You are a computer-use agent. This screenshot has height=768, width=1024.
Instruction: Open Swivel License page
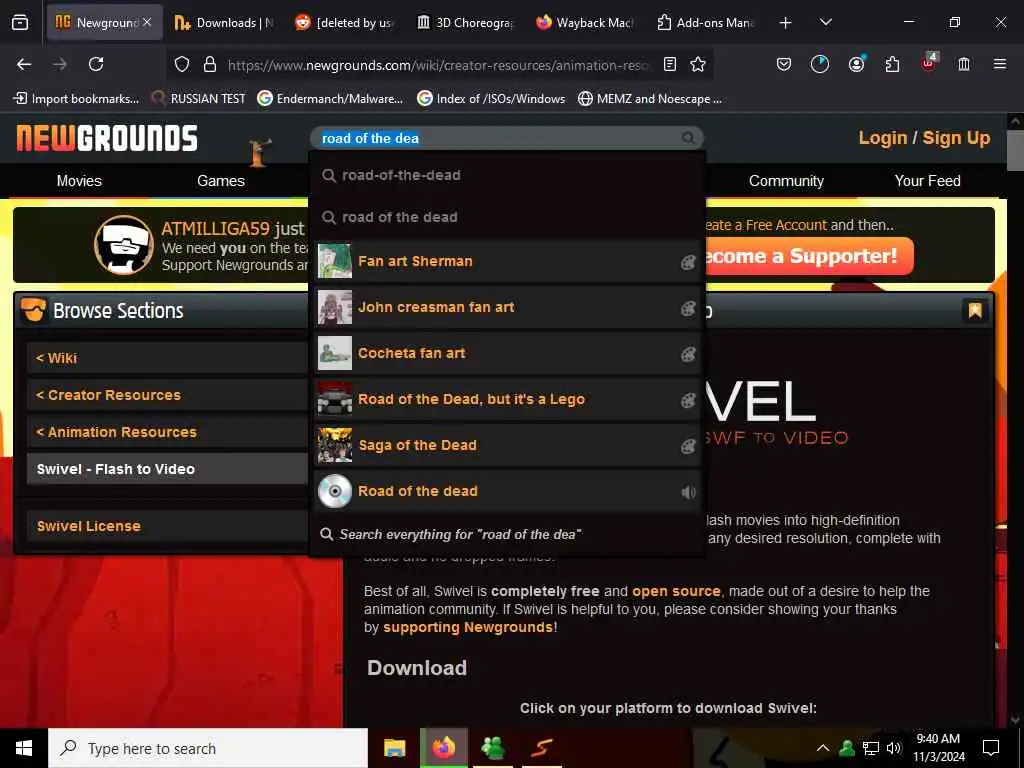pyautogui.click(x=167, y=526)
